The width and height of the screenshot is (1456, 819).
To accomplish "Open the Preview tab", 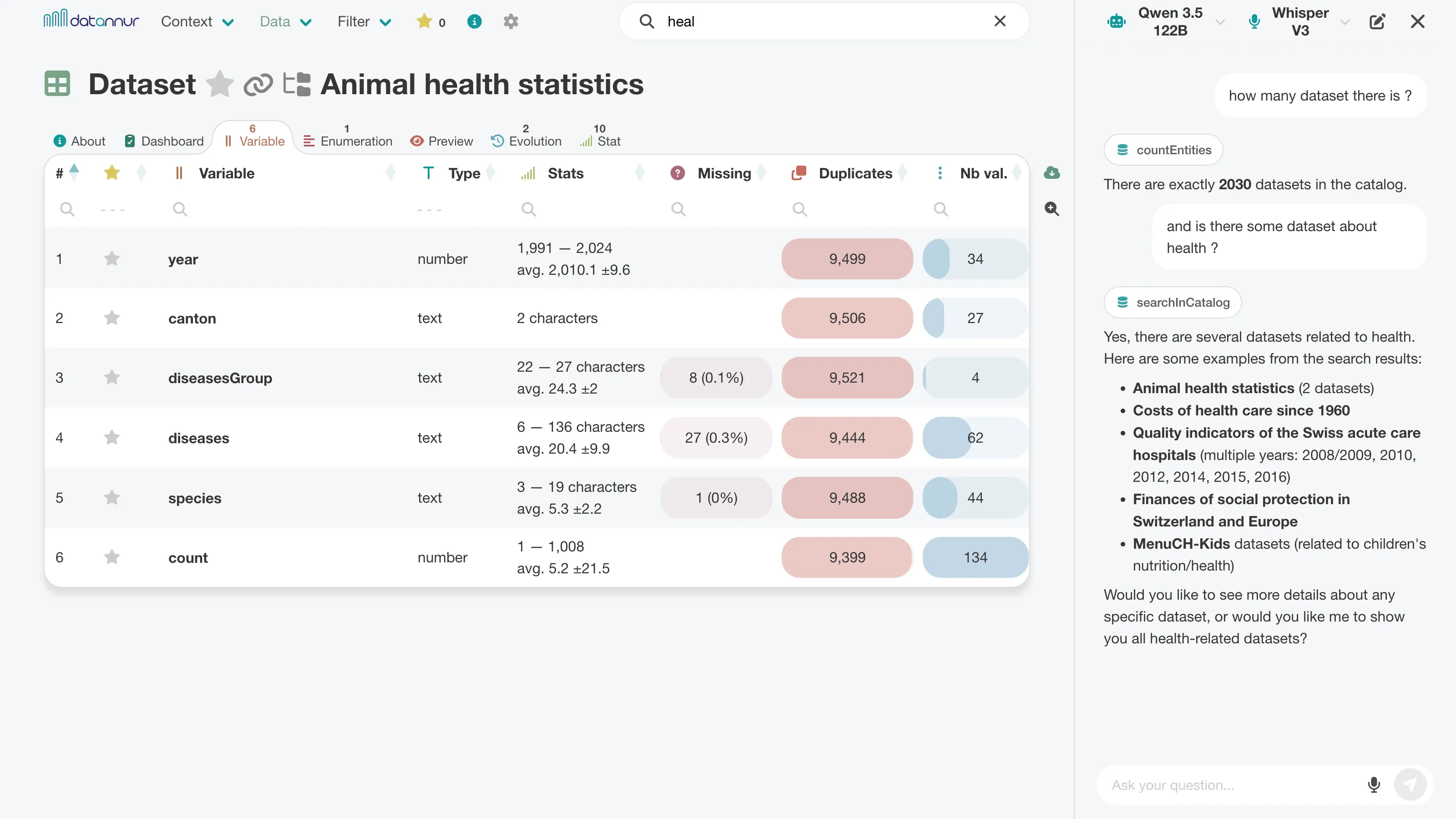I will [x=441, y=141].
